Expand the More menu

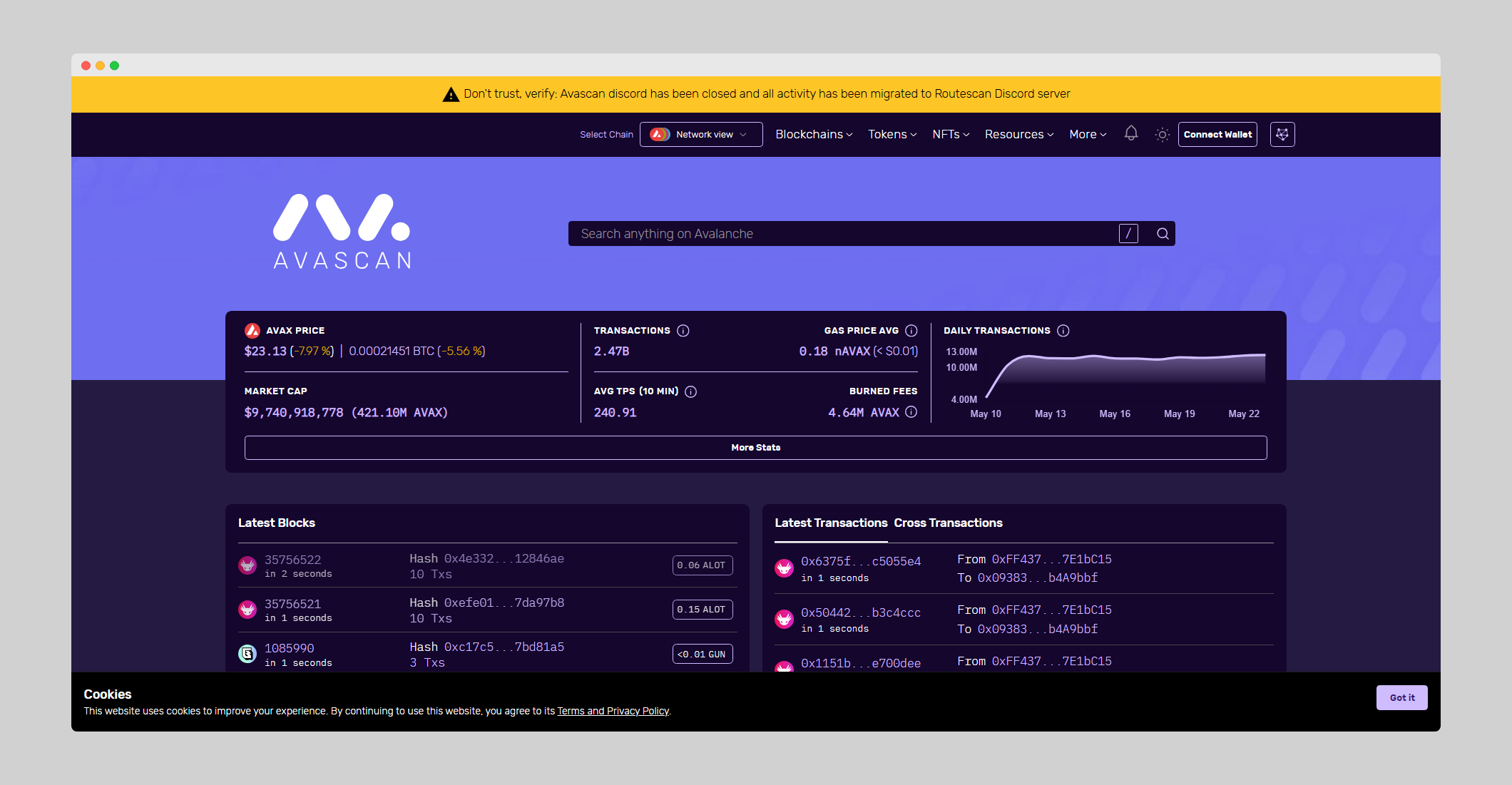click(x=1088, y=134)
